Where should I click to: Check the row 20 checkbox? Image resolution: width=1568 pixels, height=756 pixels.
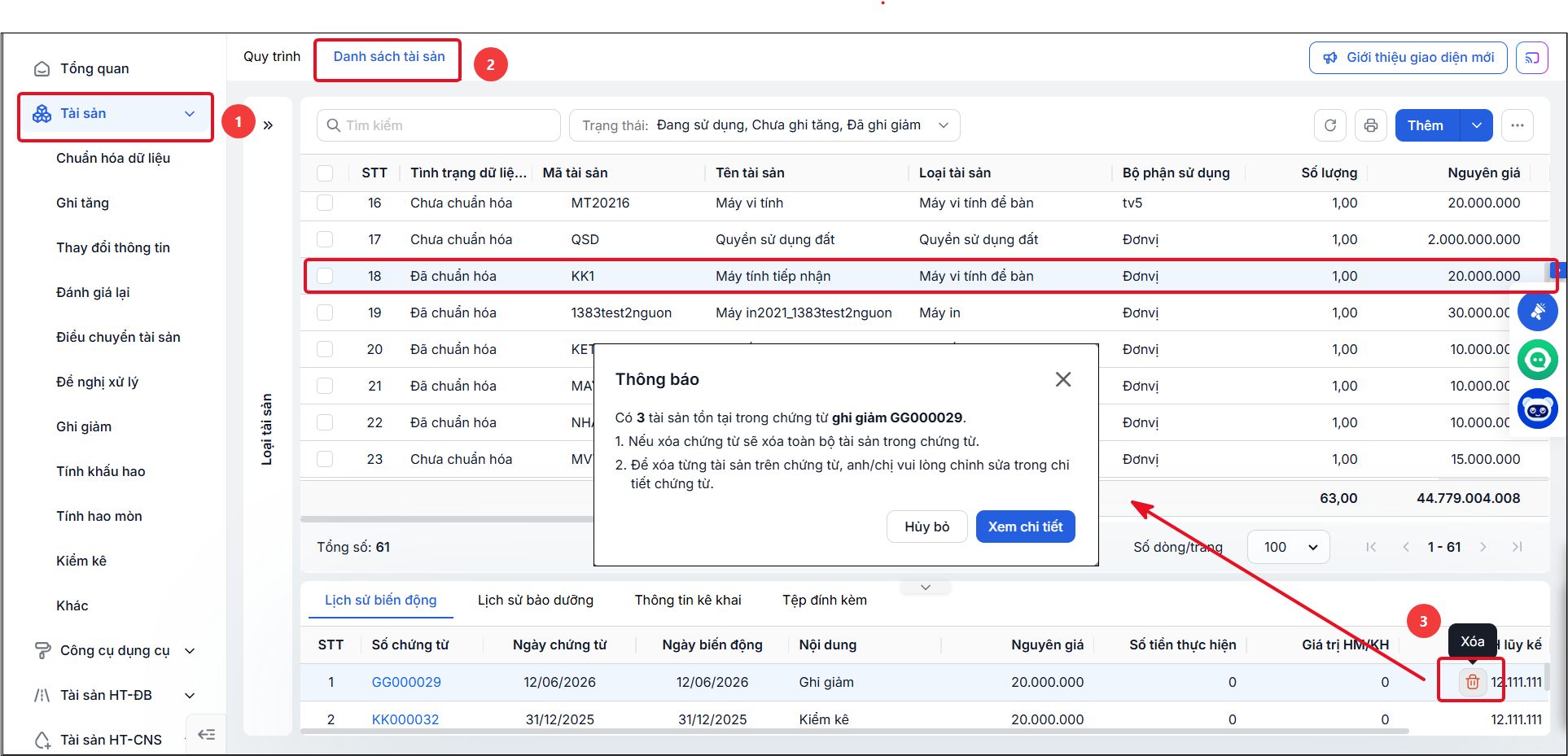click(325, 349)
